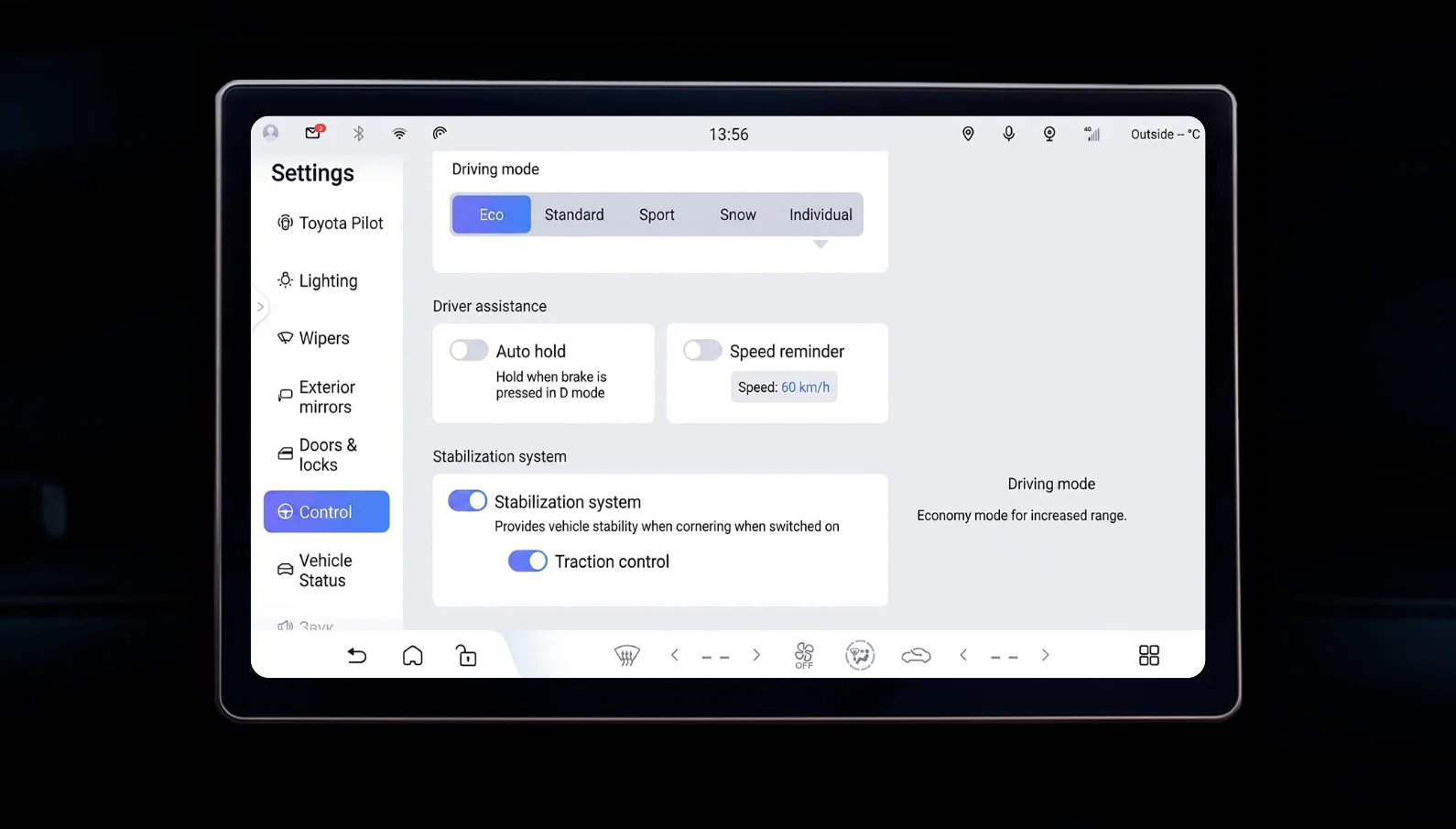Tap the hotspot signal icon
The image size is (1456, 829).
[x=440, y=134]
